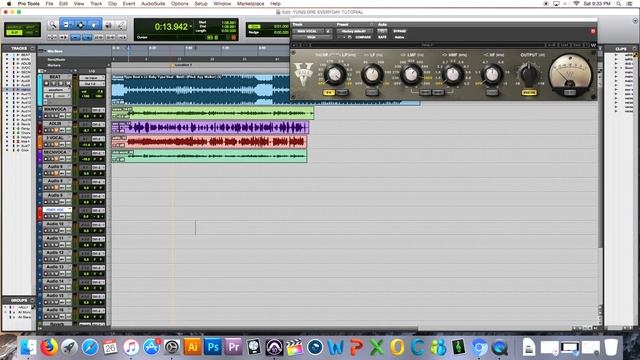Image resolution: width=640 pixels, height=360 pixels.
Task: Click the Waves W logo in plug-in toolbar
Action: click(x=593, y=45)
